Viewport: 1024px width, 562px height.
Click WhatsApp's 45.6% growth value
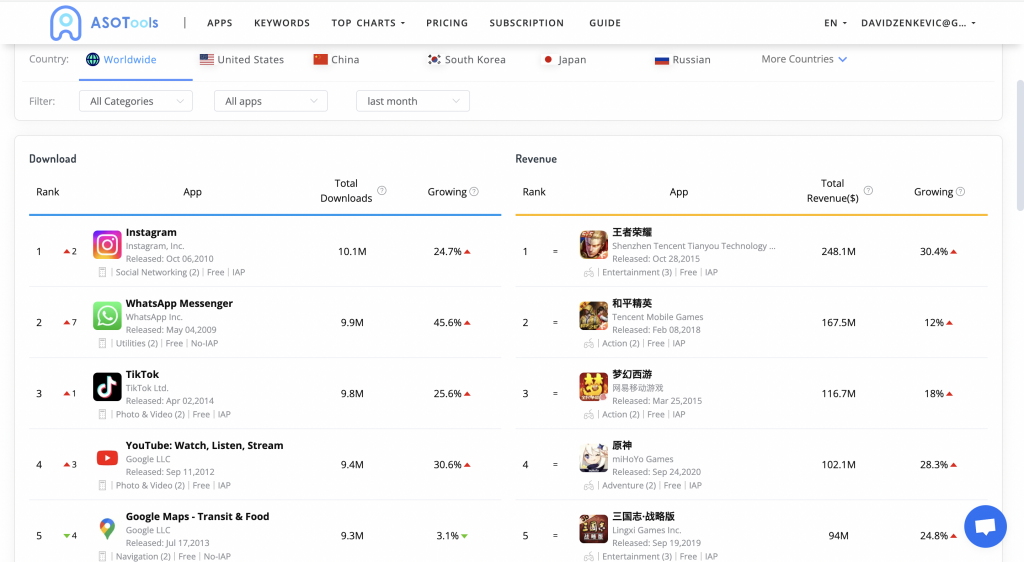click(x=447, y=322)
